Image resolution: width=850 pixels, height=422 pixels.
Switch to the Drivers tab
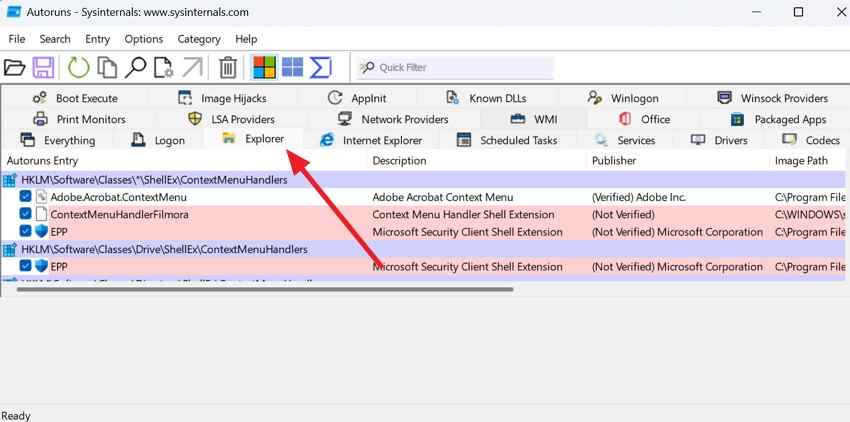(x=719, y=140)
